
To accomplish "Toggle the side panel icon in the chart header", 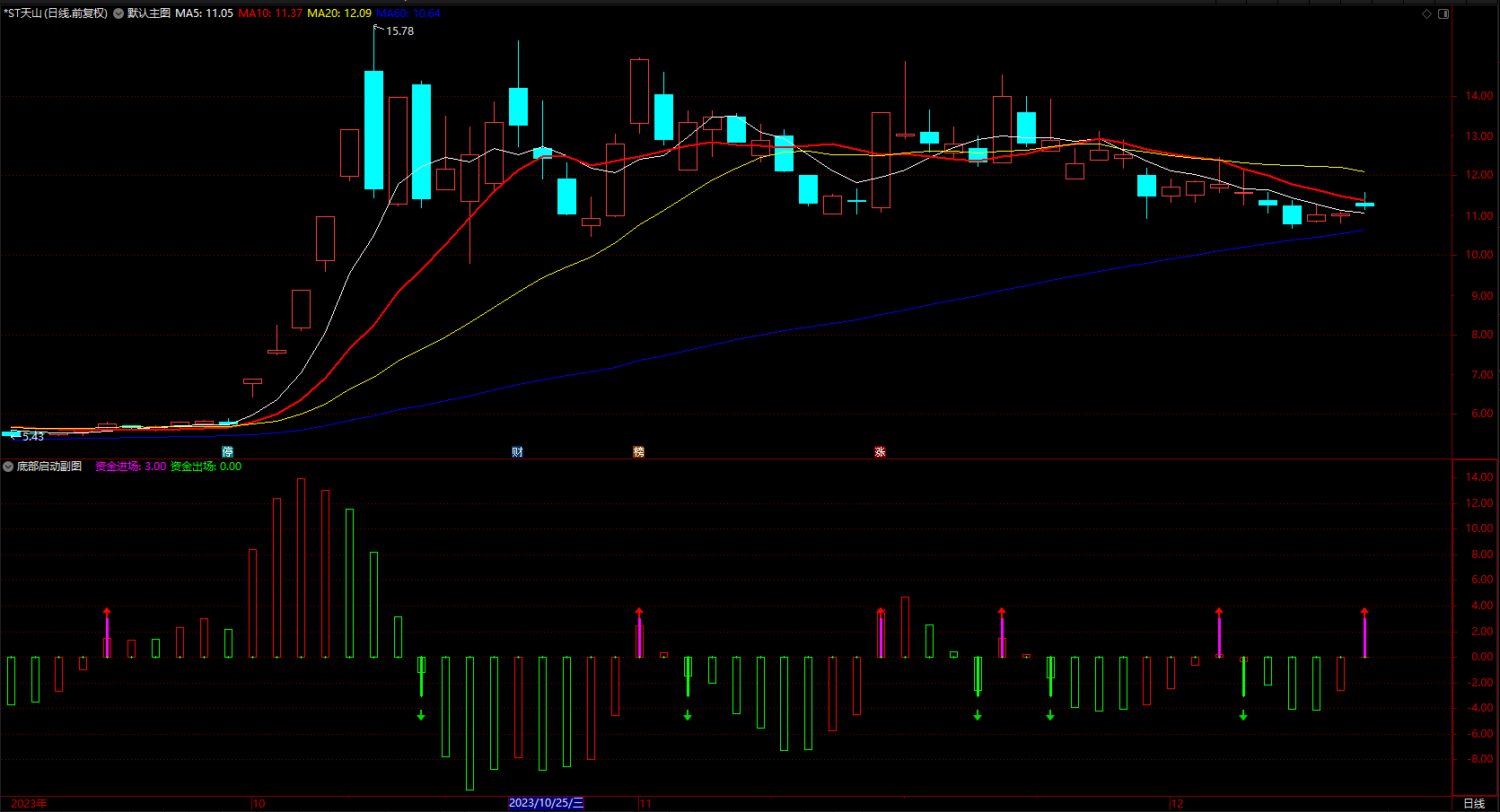I will [x=1443, y=13].
